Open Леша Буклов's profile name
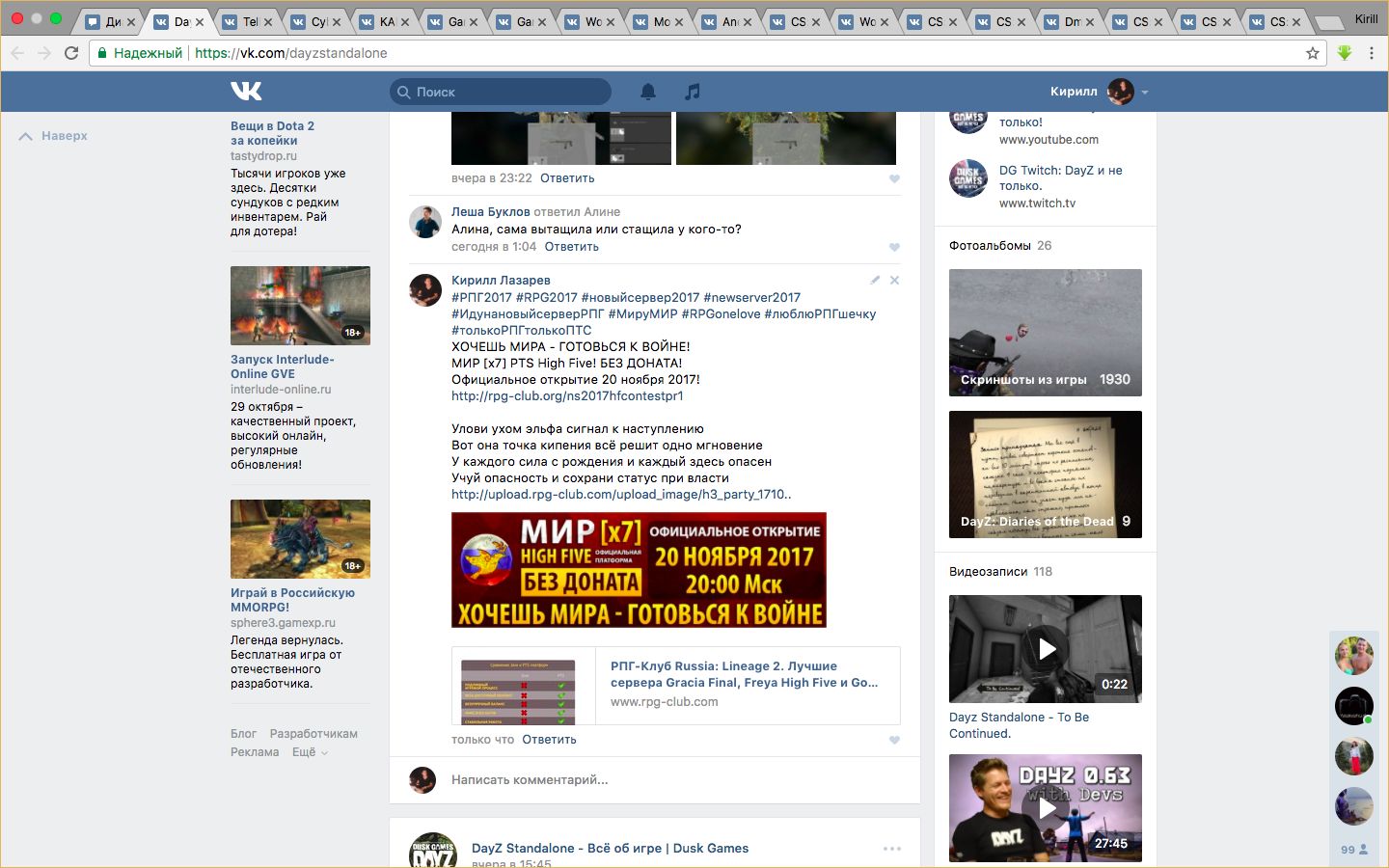 click(491, 212)
